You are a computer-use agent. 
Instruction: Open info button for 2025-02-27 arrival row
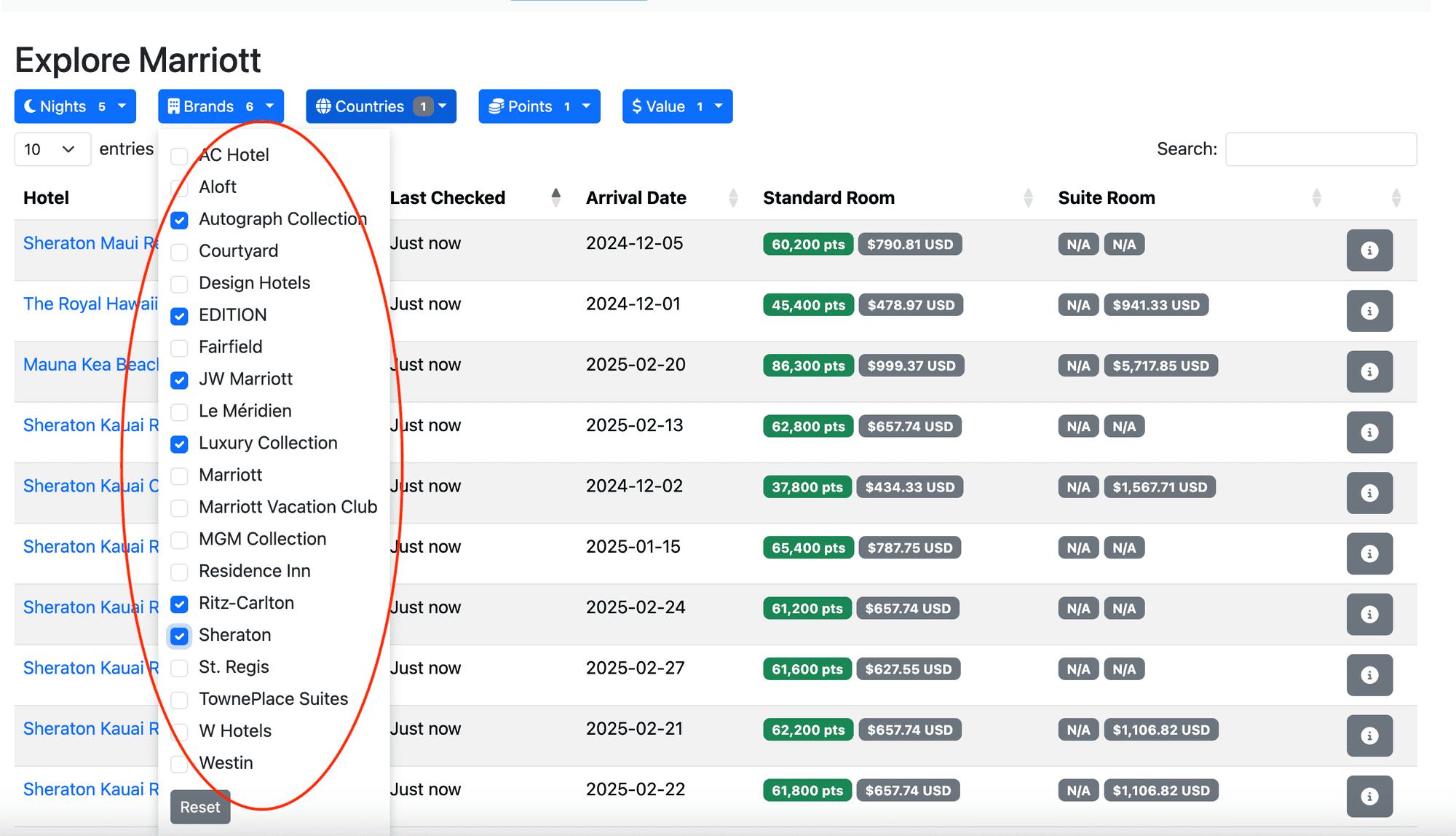point(1369,675)
